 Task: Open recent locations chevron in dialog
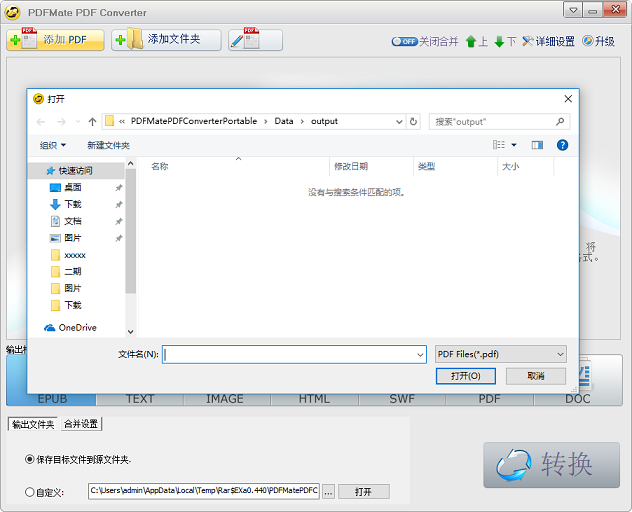point(78,121)
